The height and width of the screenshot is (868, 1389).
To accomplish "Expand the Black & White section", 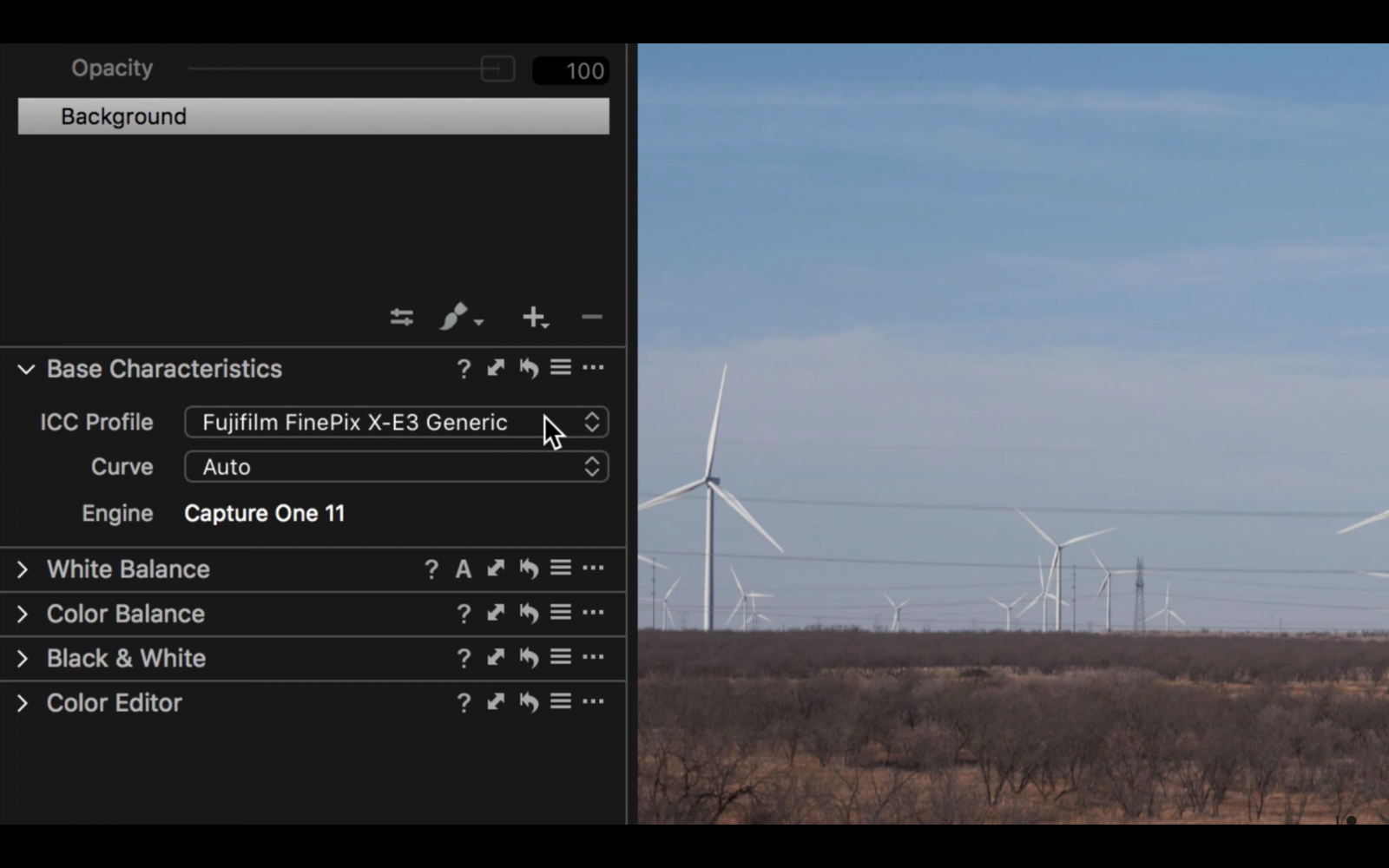I will click(23, 658).
